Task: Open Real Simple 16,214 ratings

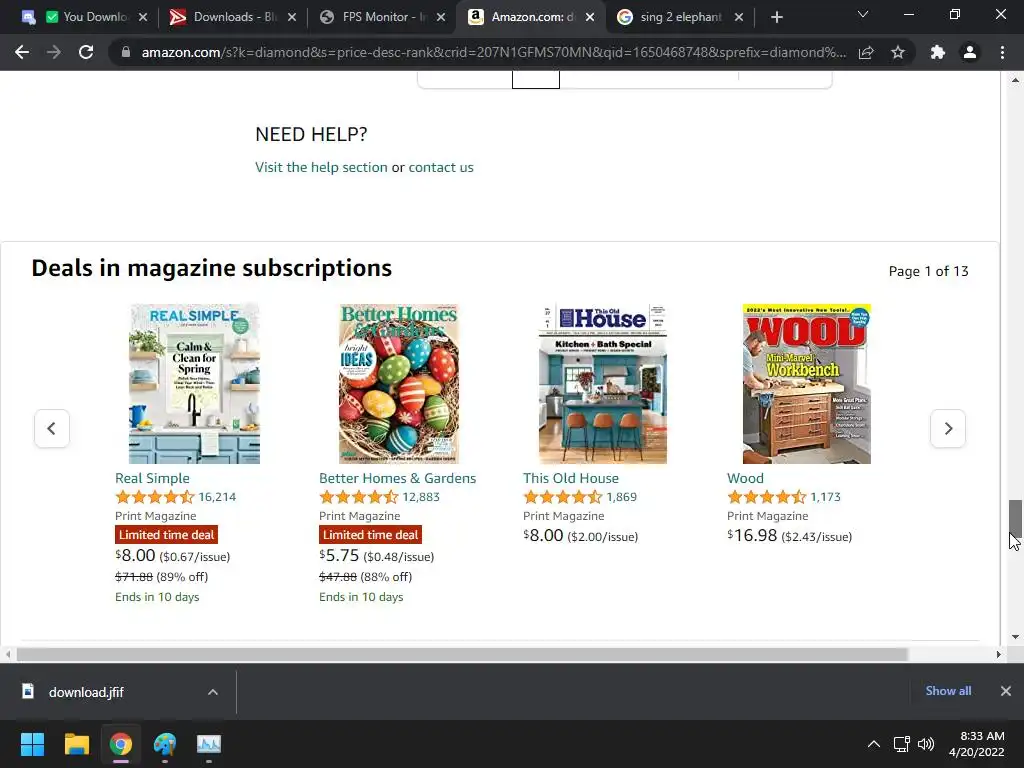Action: coord(217,497)
